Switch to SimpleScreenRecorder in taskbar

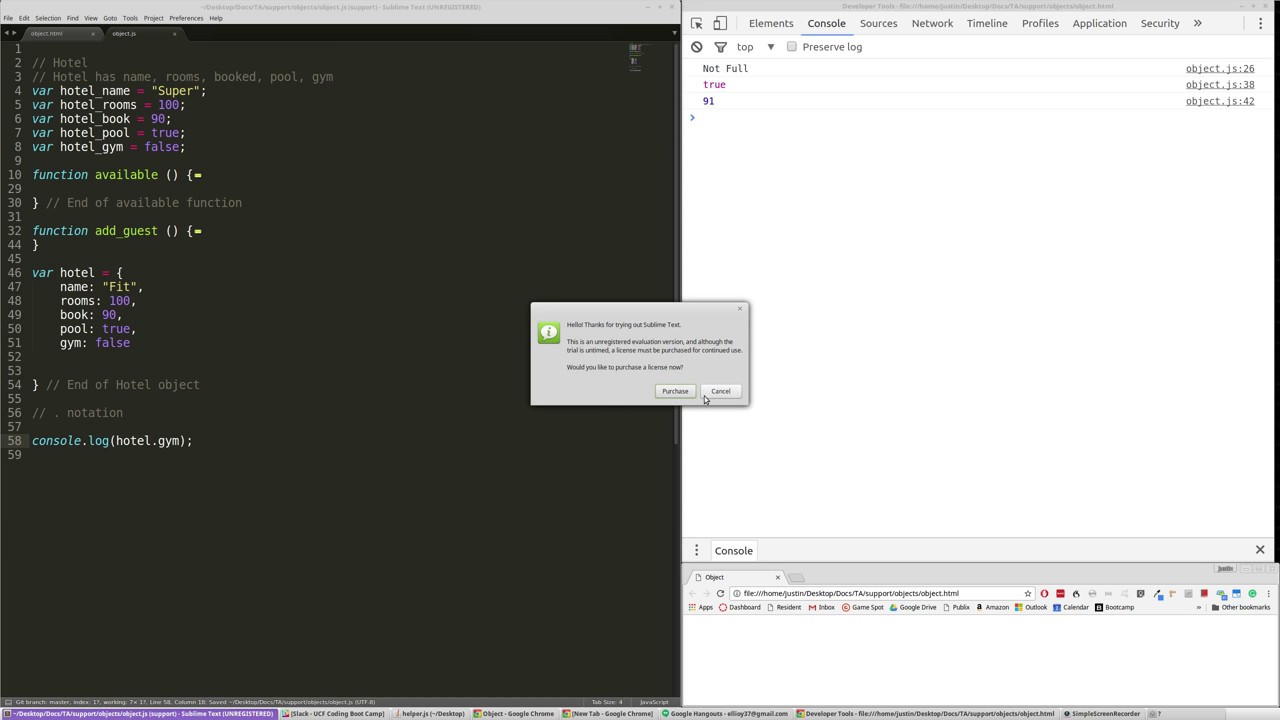tap(1101, 714)
